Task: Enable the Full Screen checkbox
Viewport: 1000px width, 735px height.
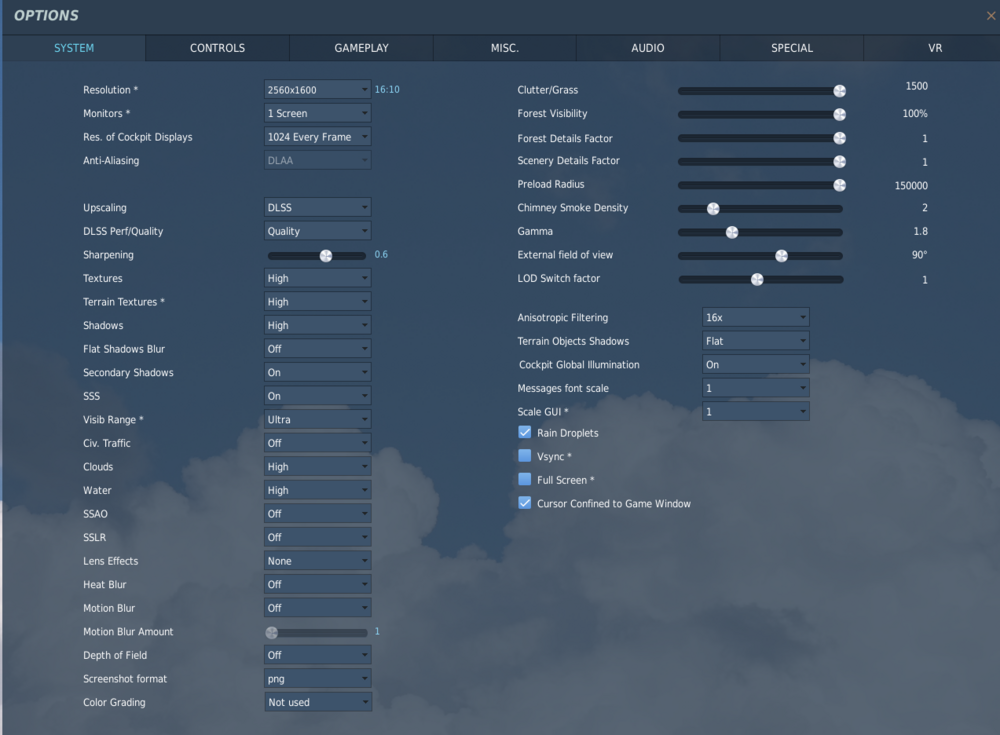Action: coord(524,480)
